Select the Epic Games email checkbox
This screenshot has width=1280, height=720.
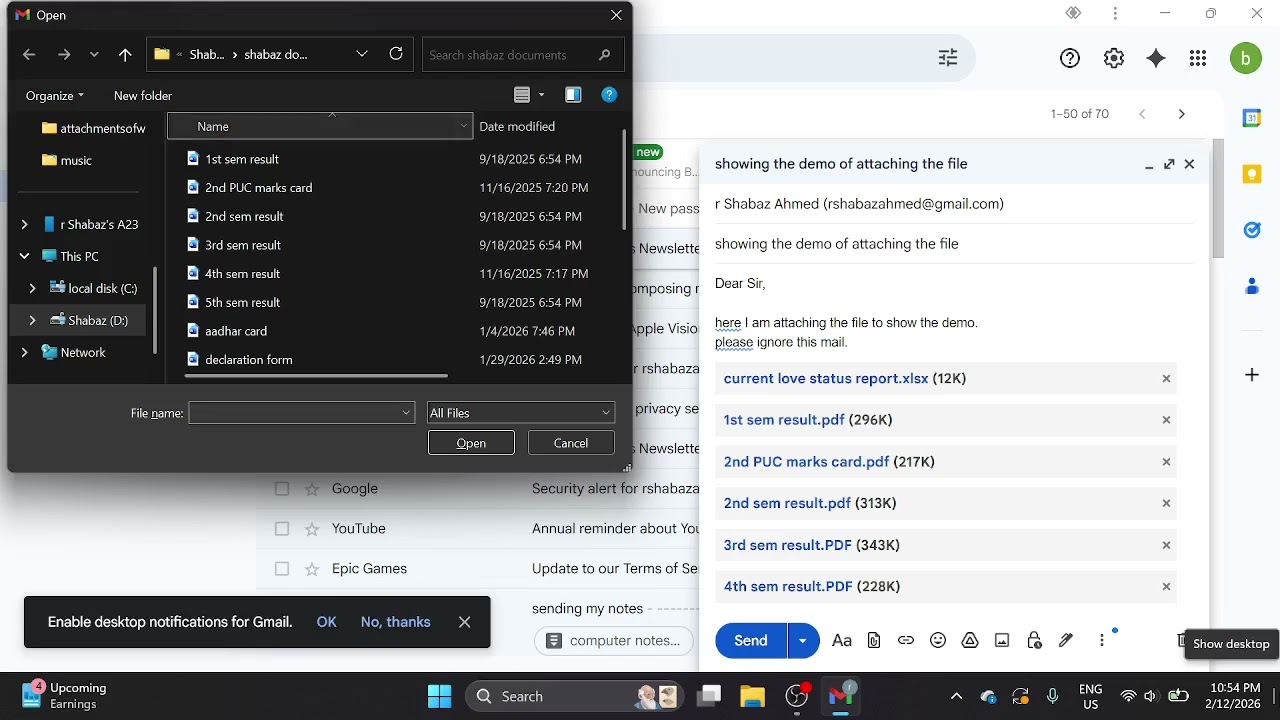(x=282, y=569)
